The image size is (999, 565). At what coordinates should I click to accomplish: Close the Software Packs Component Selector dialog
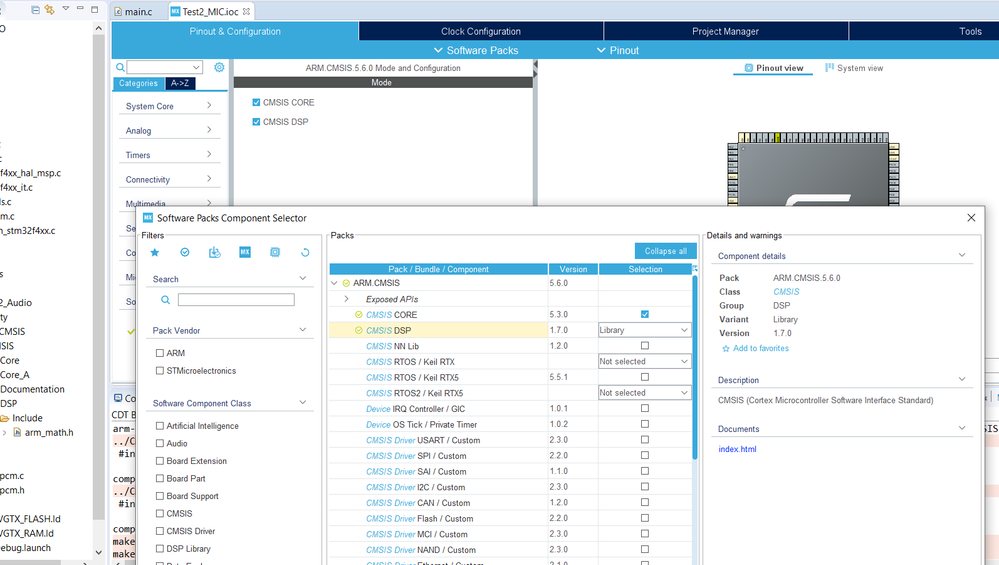coord(971,218)
